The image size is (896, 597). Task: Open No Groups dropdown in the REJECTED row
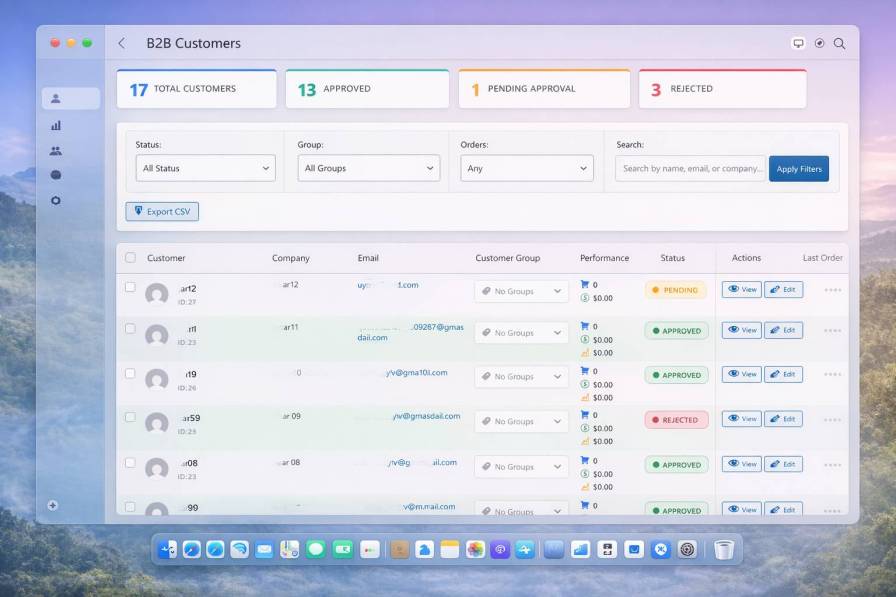522,422
